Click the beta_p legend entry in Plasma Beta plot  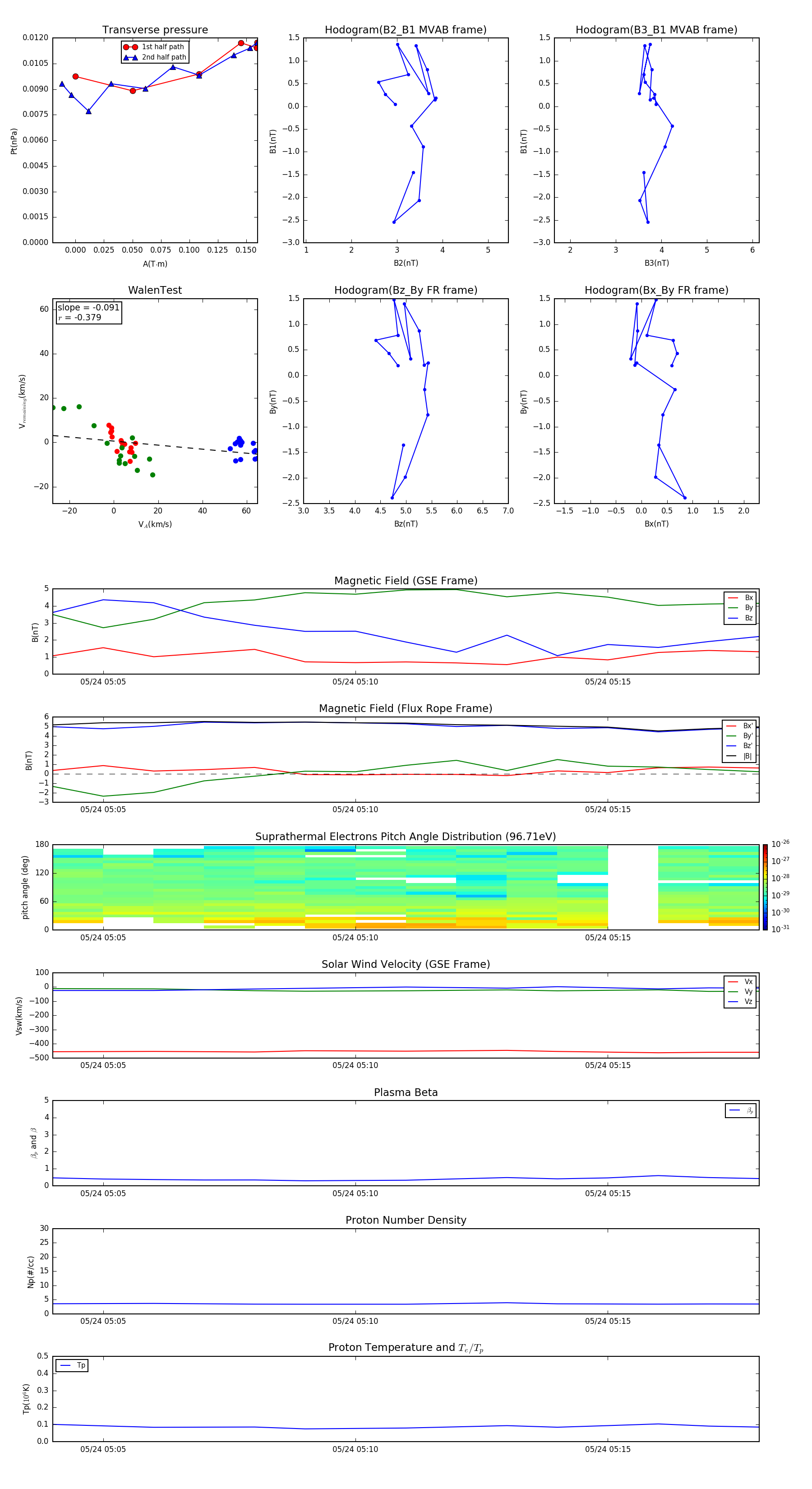pos(741,1110)
